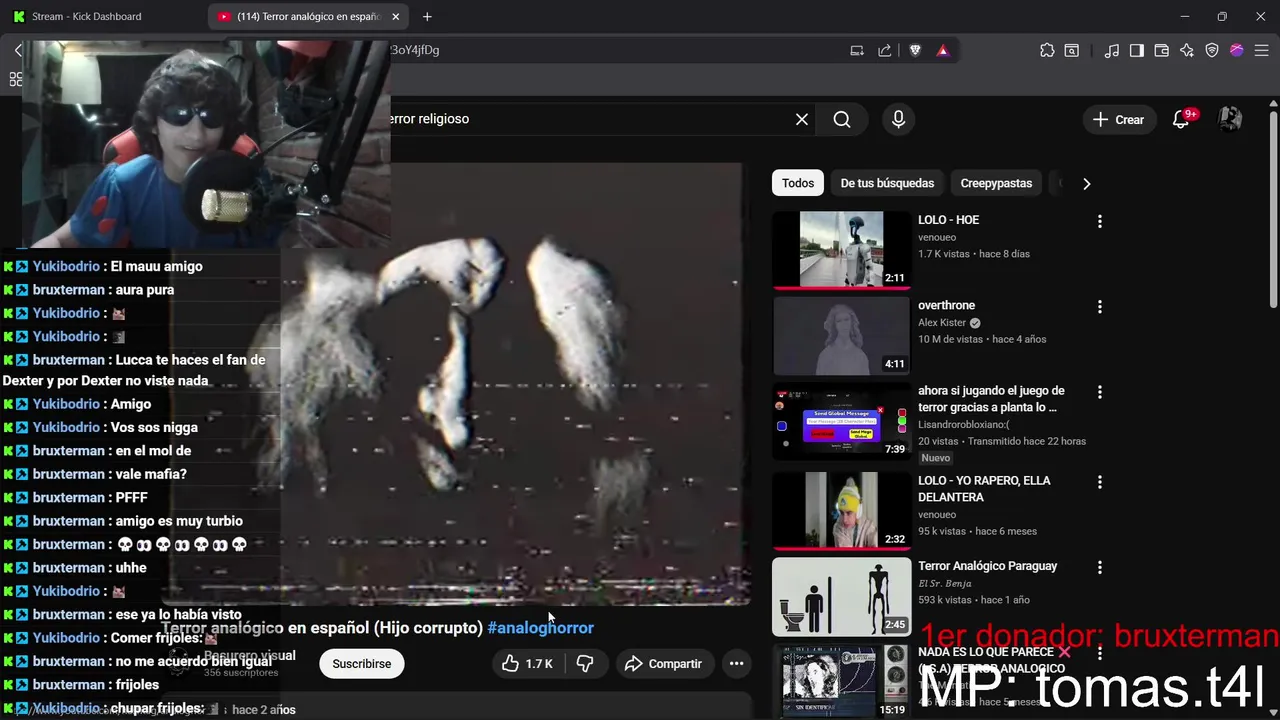1280x720 pixels.
Task: Toggle the browser sidebar panel icon
Action: click(x=1137, y=50)
